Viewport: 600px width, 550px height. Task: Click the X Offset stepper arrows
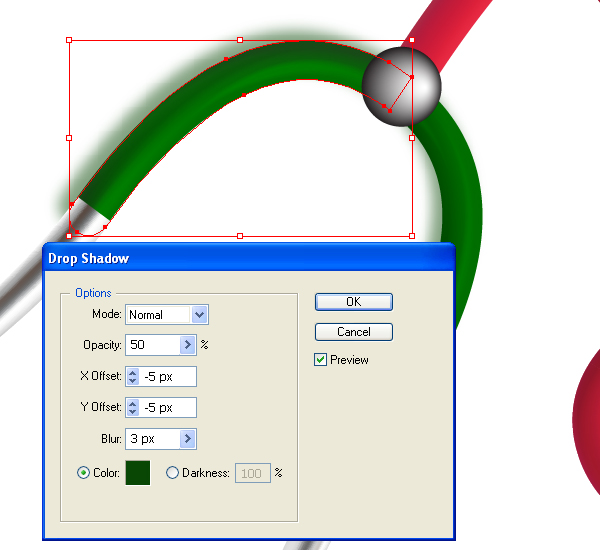tap(133, 376)
